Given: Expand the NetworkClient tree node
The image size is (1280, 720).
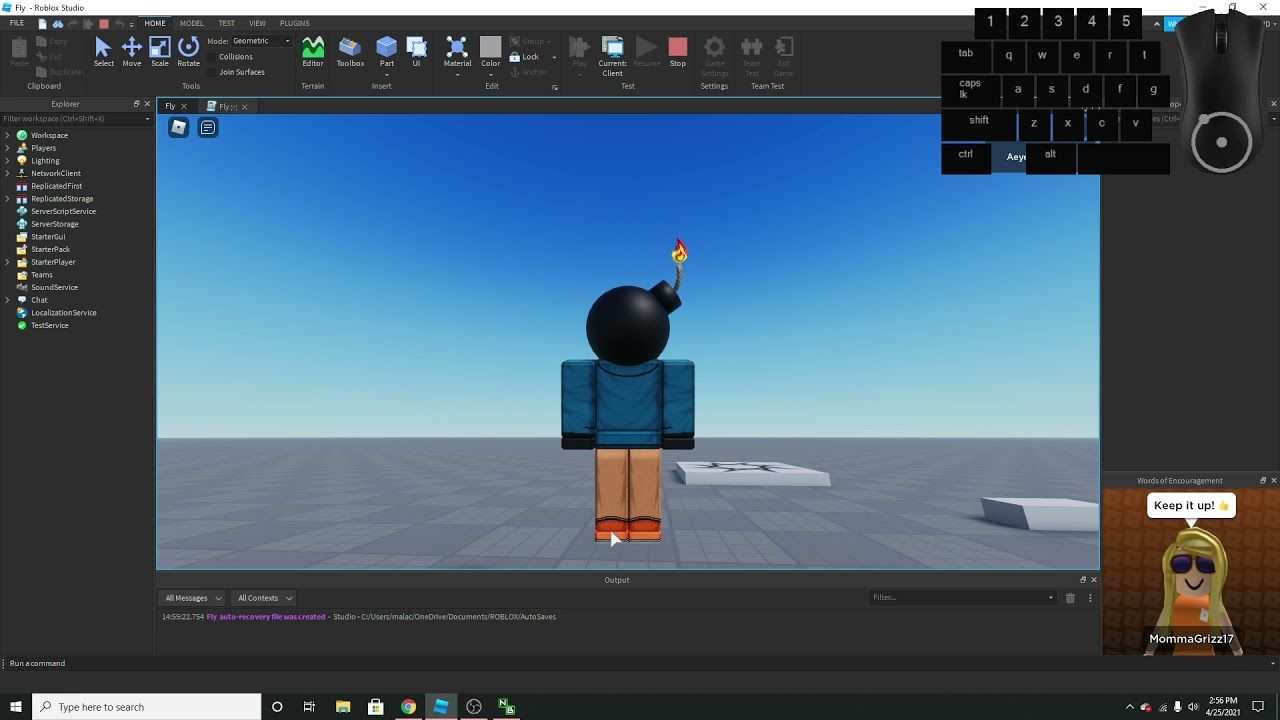Looking at the screenshot, I should 8,173.
